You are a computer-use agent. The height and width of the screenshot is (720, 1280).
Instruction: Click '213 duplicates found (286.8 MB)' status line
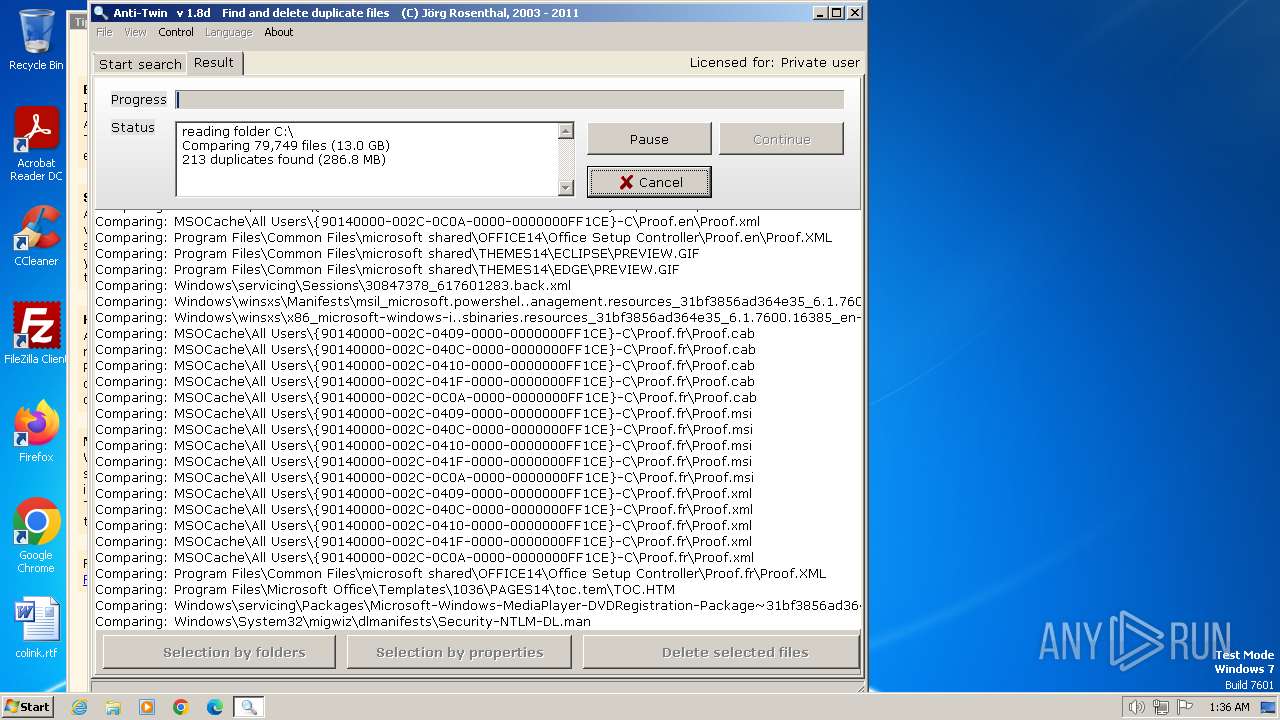click(x=284, y=159)
